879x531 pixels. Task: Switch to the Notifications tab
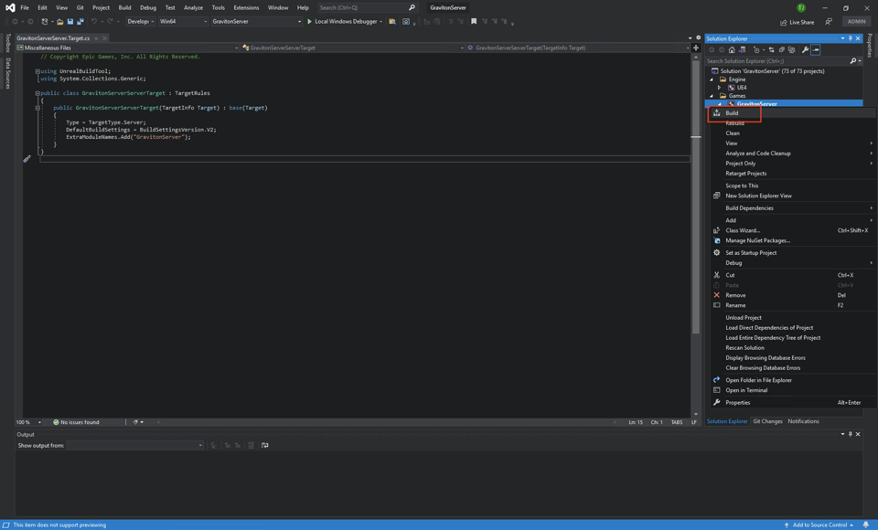tap(803, 422)
